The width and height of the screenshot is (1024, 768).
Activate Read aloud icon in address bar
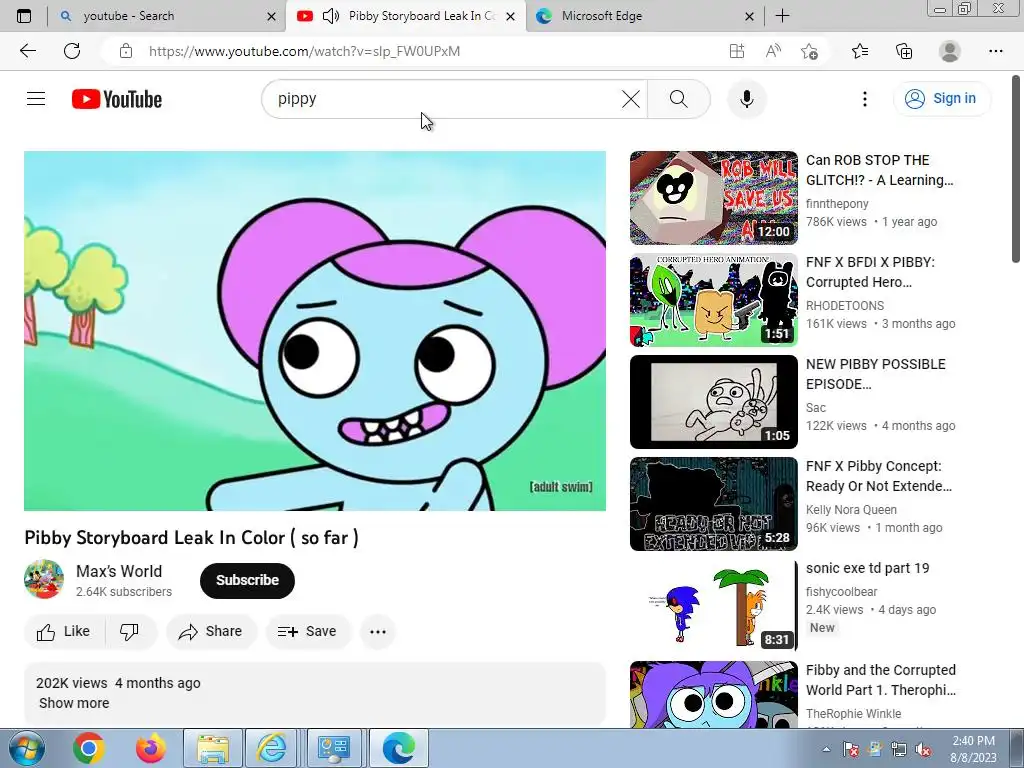pyautogui.click(x=773, y=52)
